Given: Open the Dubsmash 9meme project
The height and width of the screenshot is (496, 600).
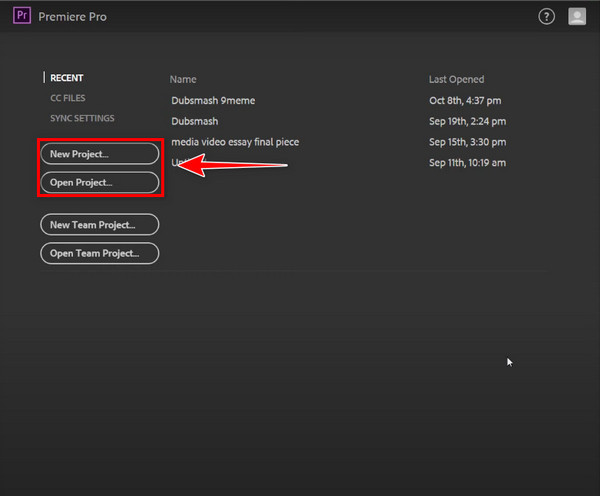Looking at the screenshot, I should (x=213, y=101).
